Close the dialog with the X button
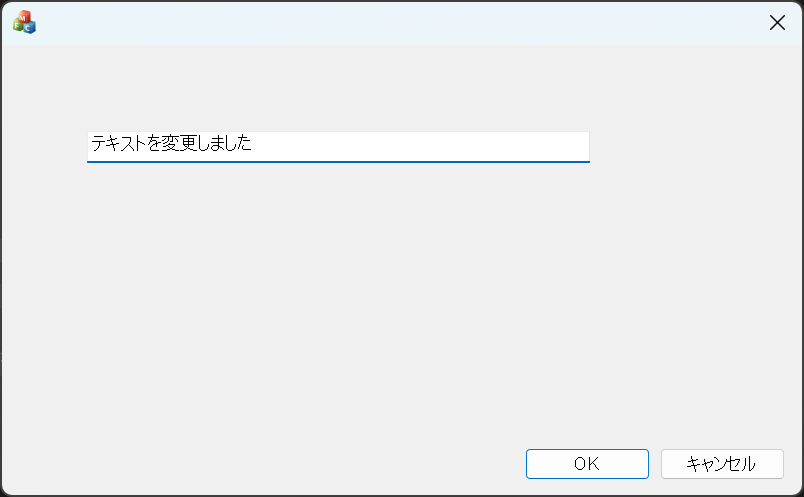Image resolution: width=804 pixels, height=497 pixels. (x=777, y=23)
